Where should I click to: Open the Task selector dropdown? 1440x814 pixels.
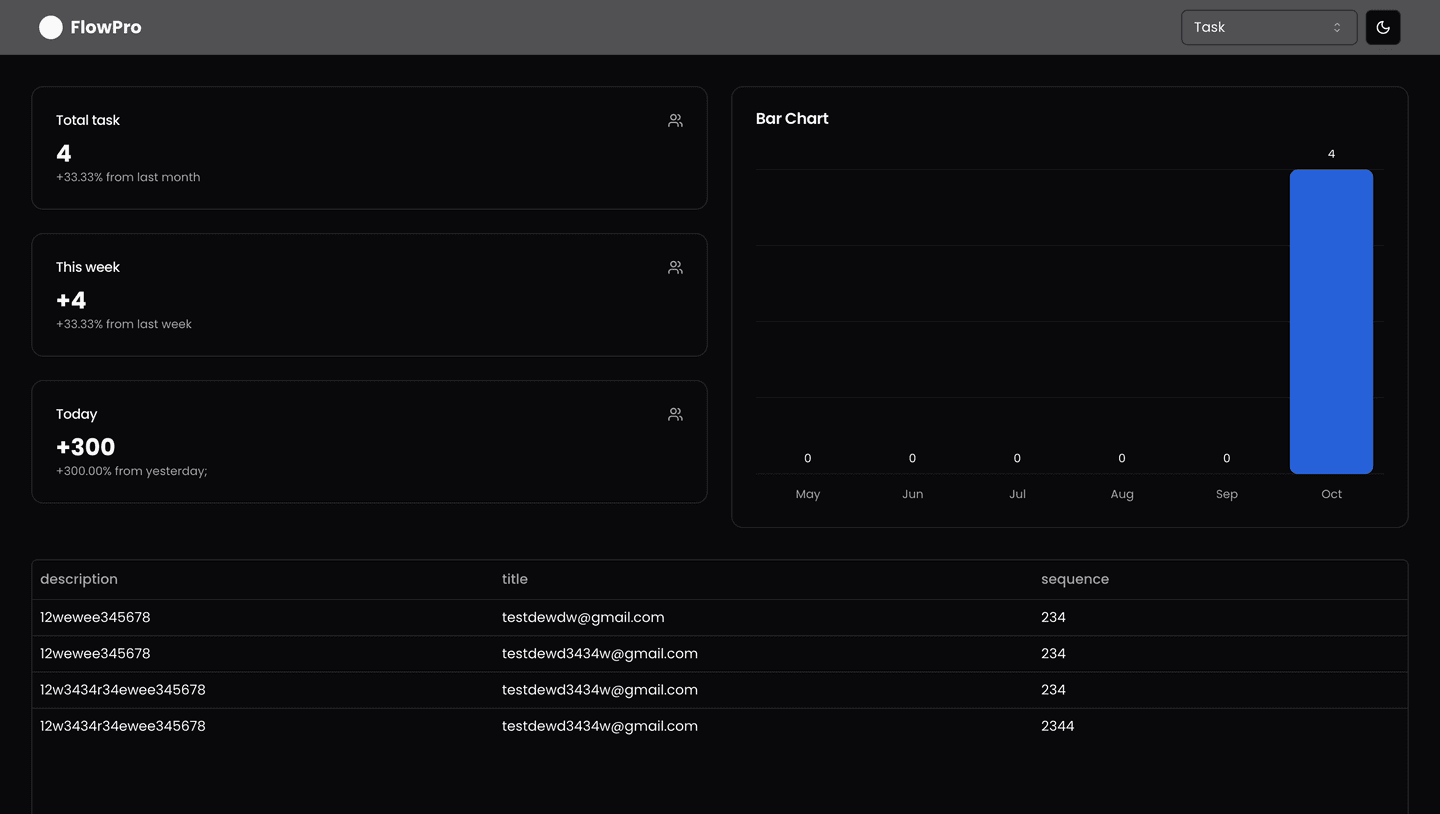coord(1268,27)
